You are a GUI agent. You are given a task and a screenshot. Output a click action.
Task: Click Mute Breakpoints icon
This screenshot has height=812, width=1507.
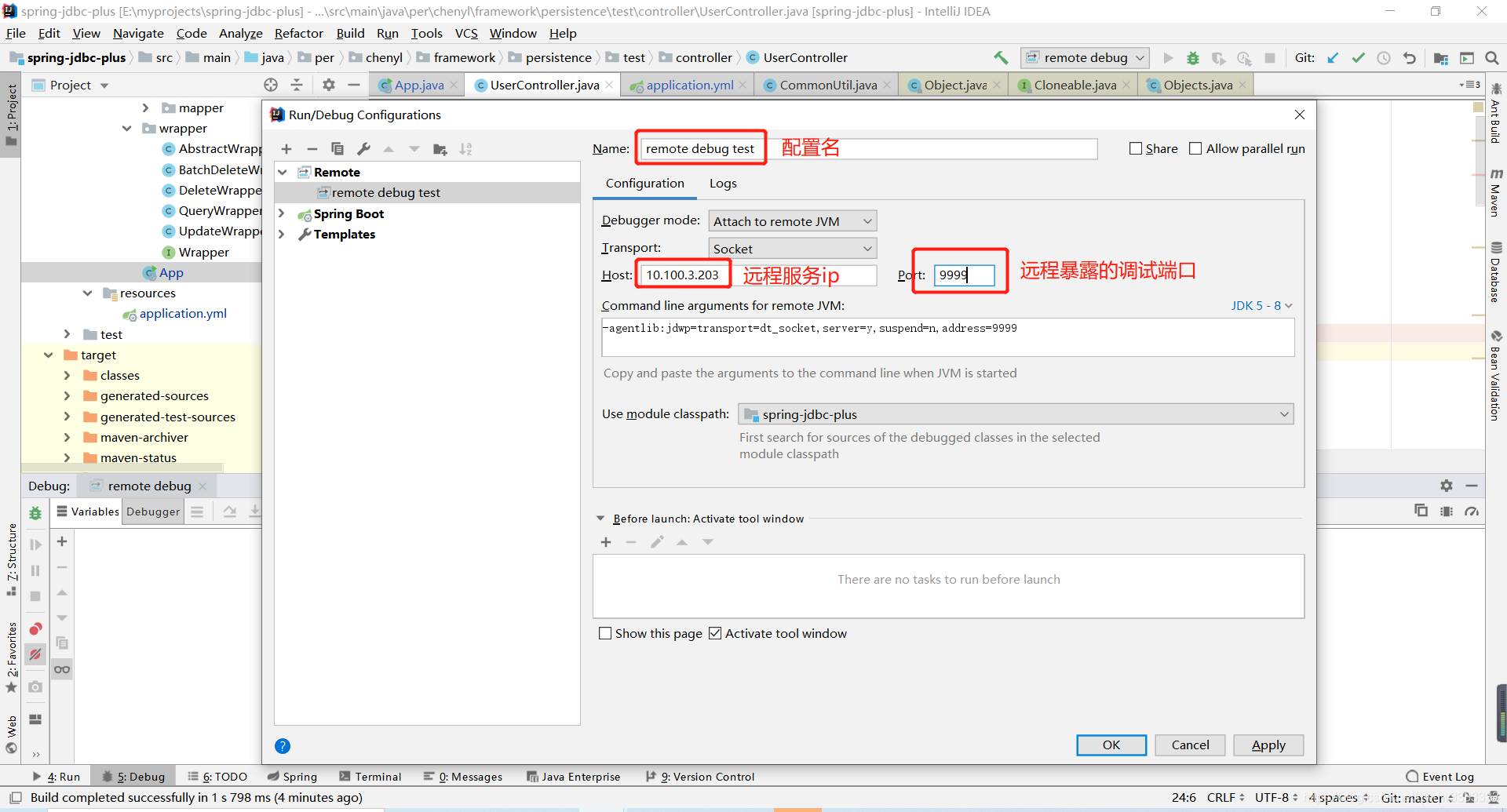point(35,654)
